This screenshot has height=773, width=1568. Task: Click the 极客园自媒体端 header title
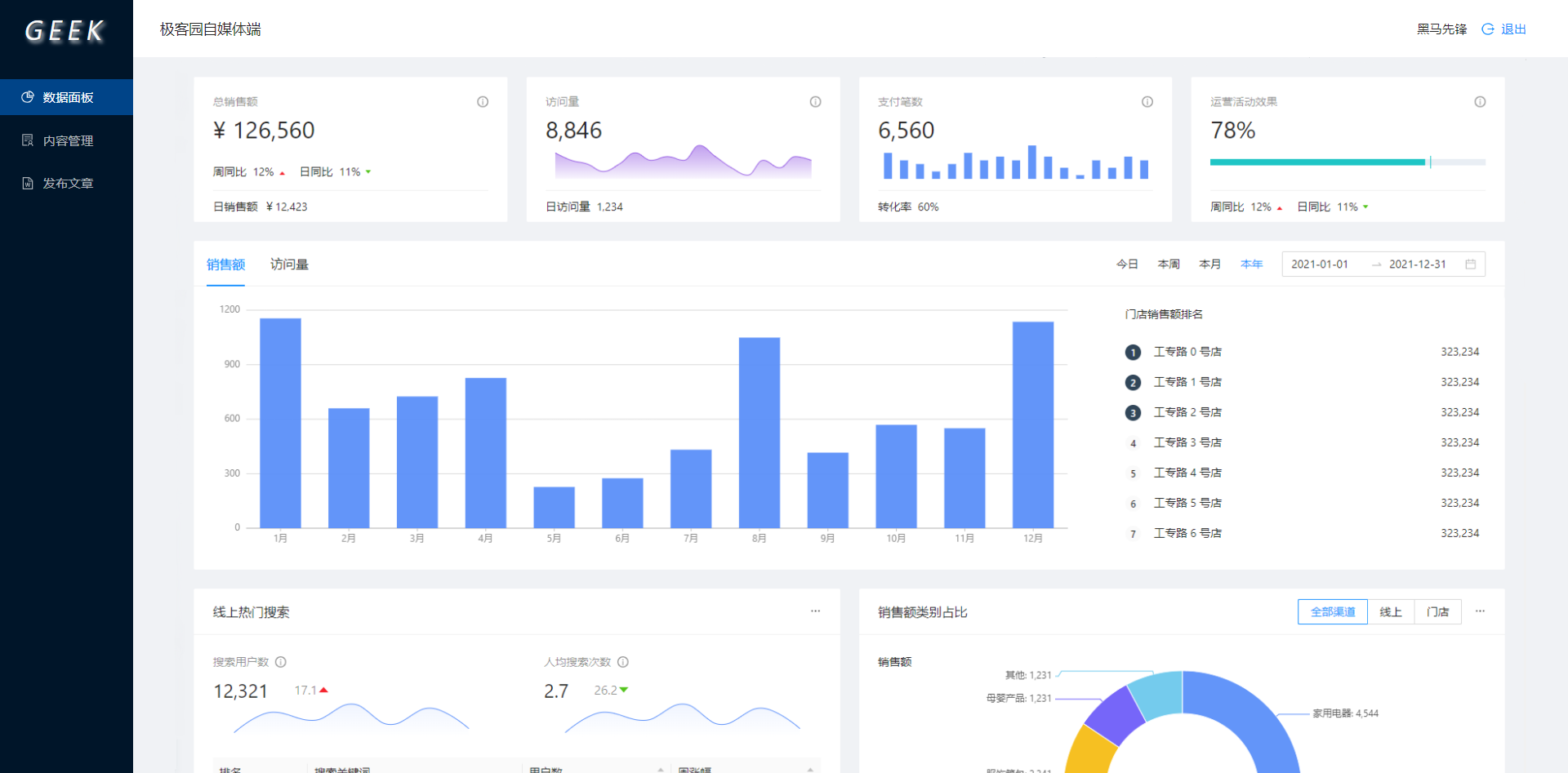211,29
